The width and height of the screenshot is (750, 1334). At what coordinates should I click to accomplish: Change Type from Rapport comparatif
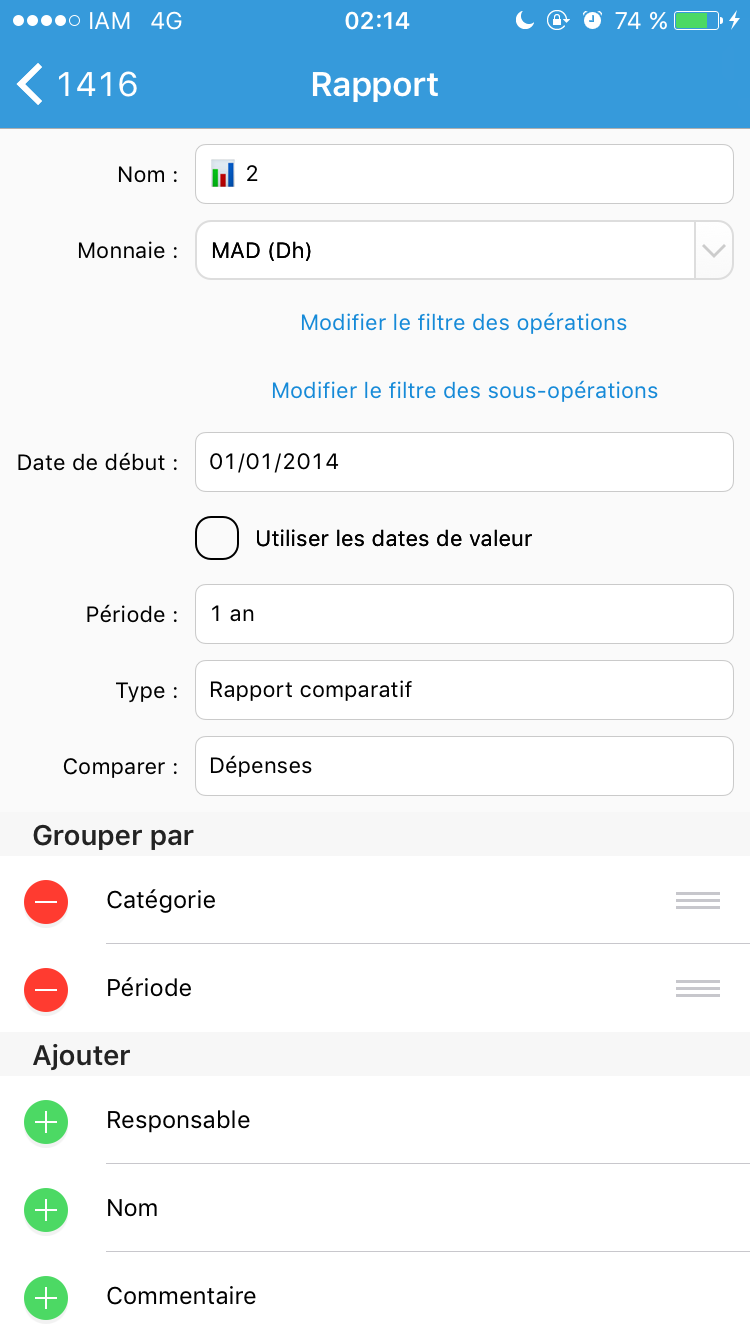click(464, 690)
